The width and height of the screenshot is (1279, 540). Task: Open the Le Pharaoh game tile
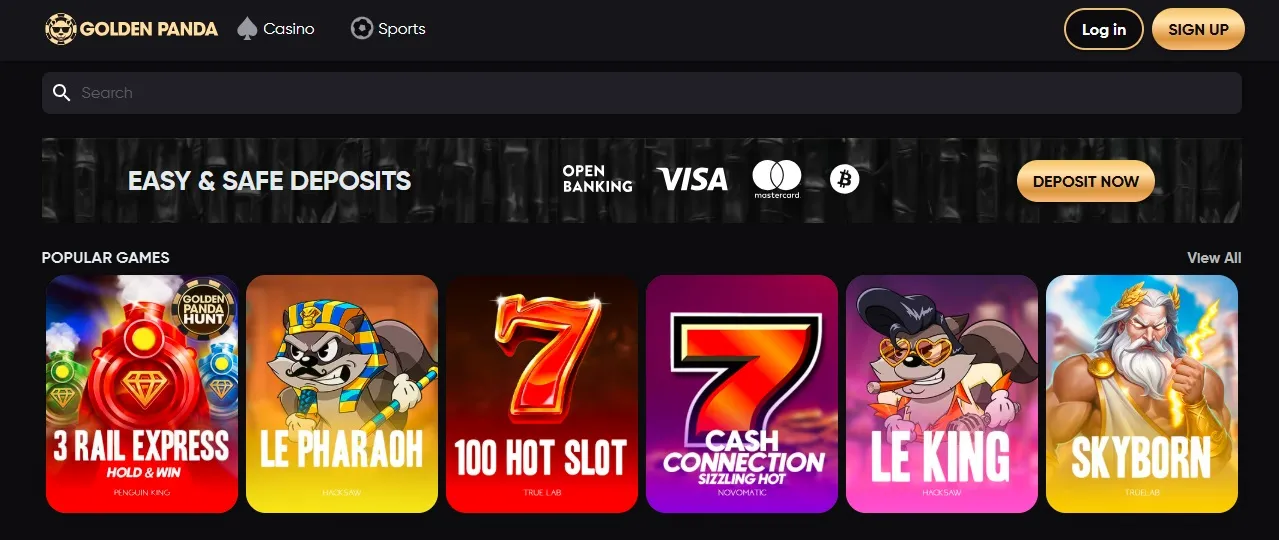tap(342, 394)
